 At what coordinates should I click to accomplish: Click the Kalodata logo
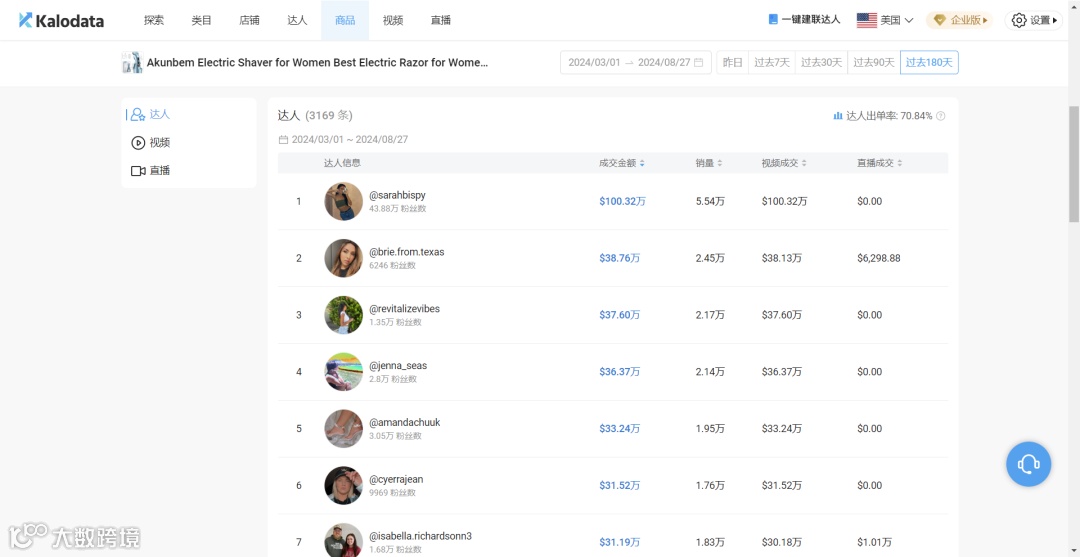coord(61,21)
